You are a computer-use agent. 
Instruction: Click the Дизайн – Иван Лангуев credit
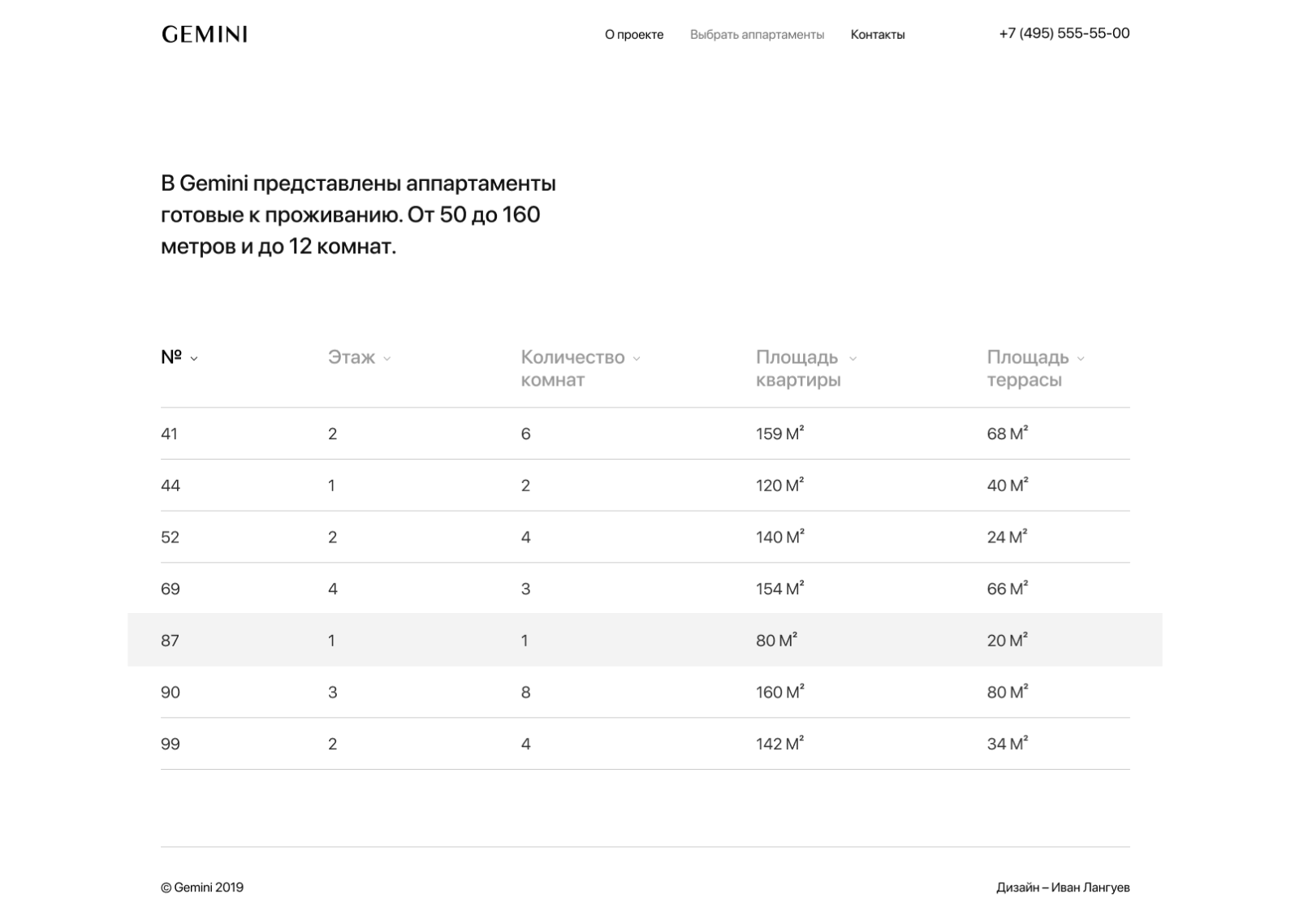click(1063, 887)
